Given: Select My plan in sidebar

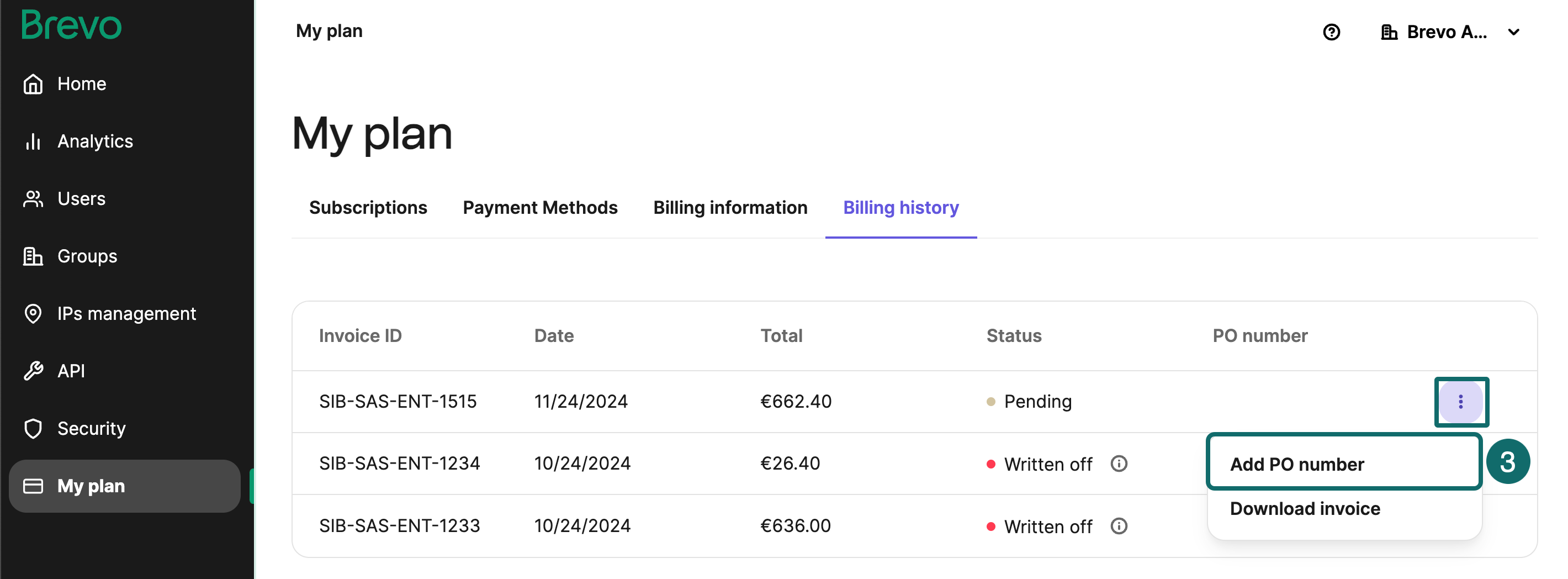Looking at the screenshot, I should pos(125,486).
